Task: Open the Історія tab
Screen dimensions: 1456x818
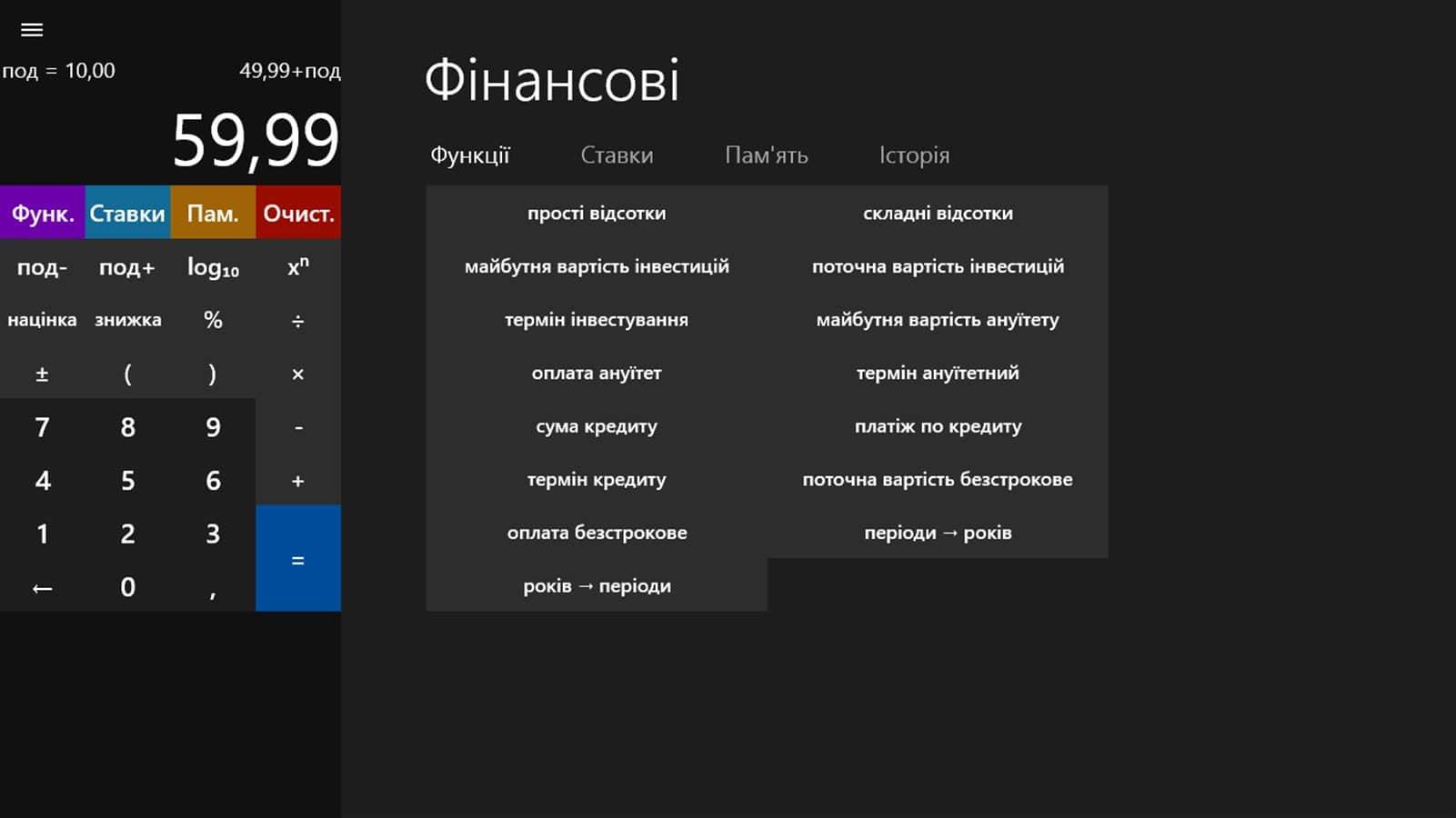Action: [x=914, y=155]
